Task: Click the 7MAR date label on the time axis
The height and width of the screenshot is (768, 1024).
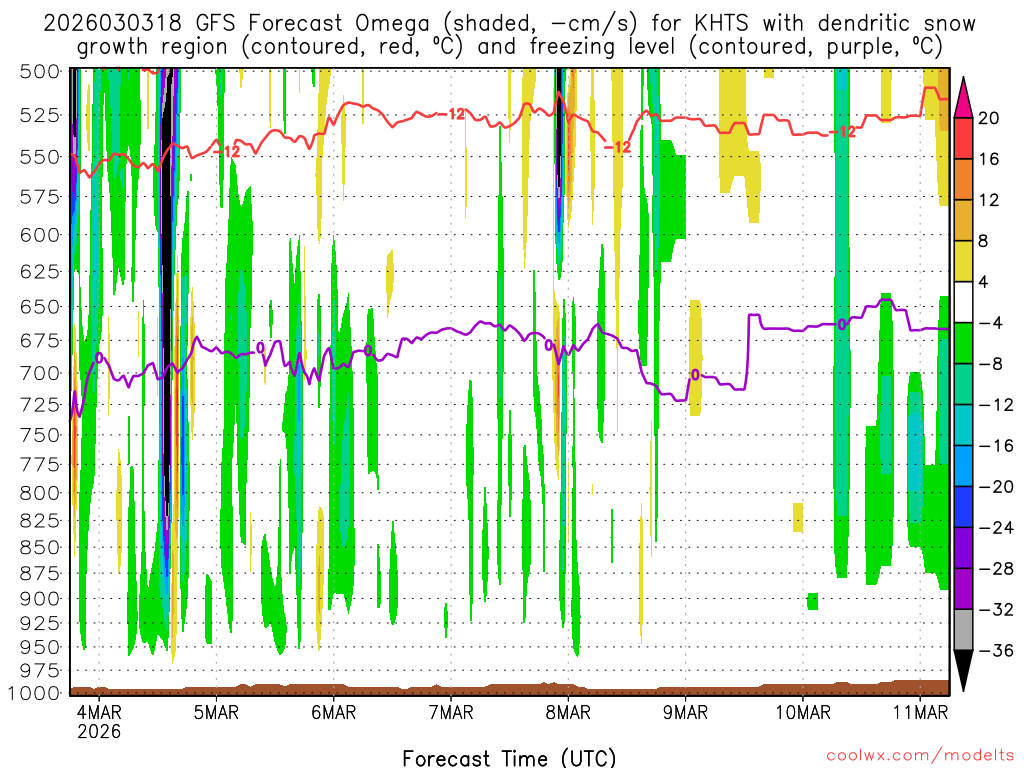Action: 451,712
